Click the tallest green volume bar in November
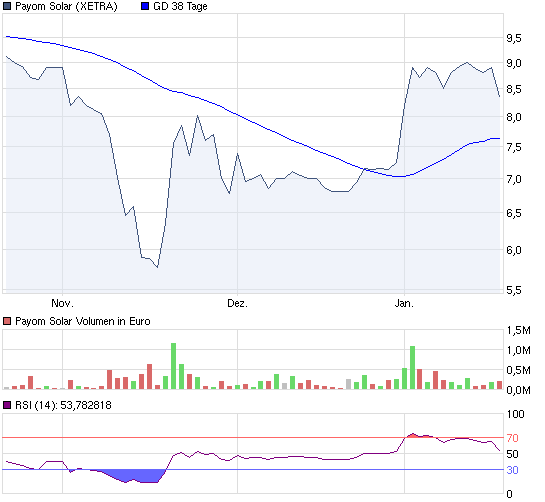The height and width of the screenshot is (502, 545). [173, 366]
